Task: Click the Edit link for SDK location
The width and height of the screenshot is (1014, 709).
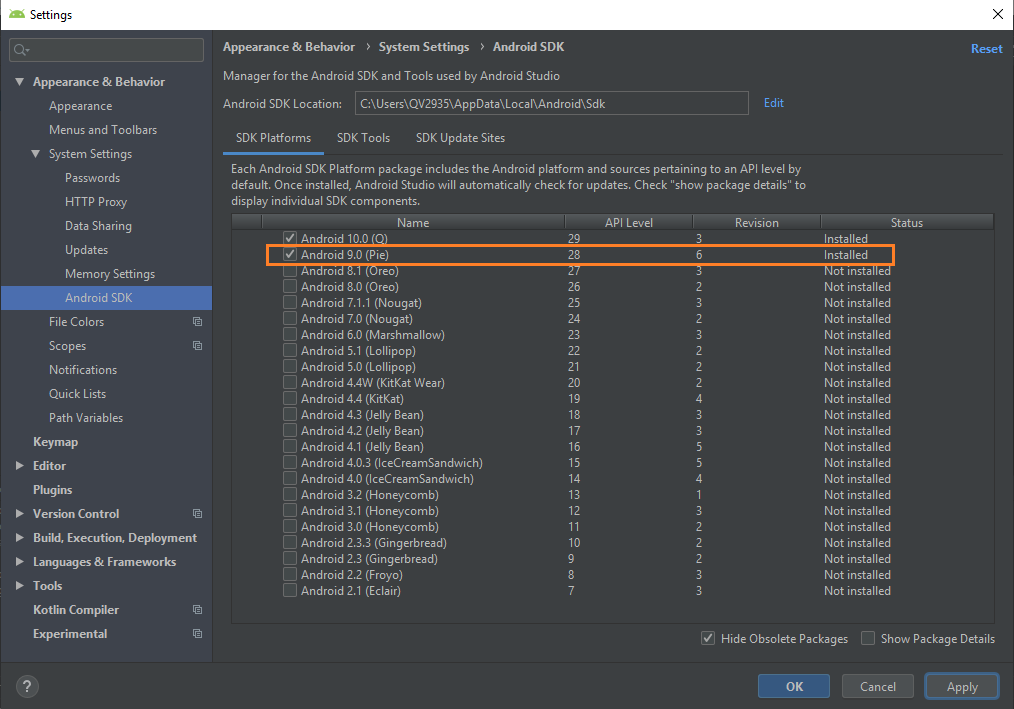Action: [x=773, y=103]
